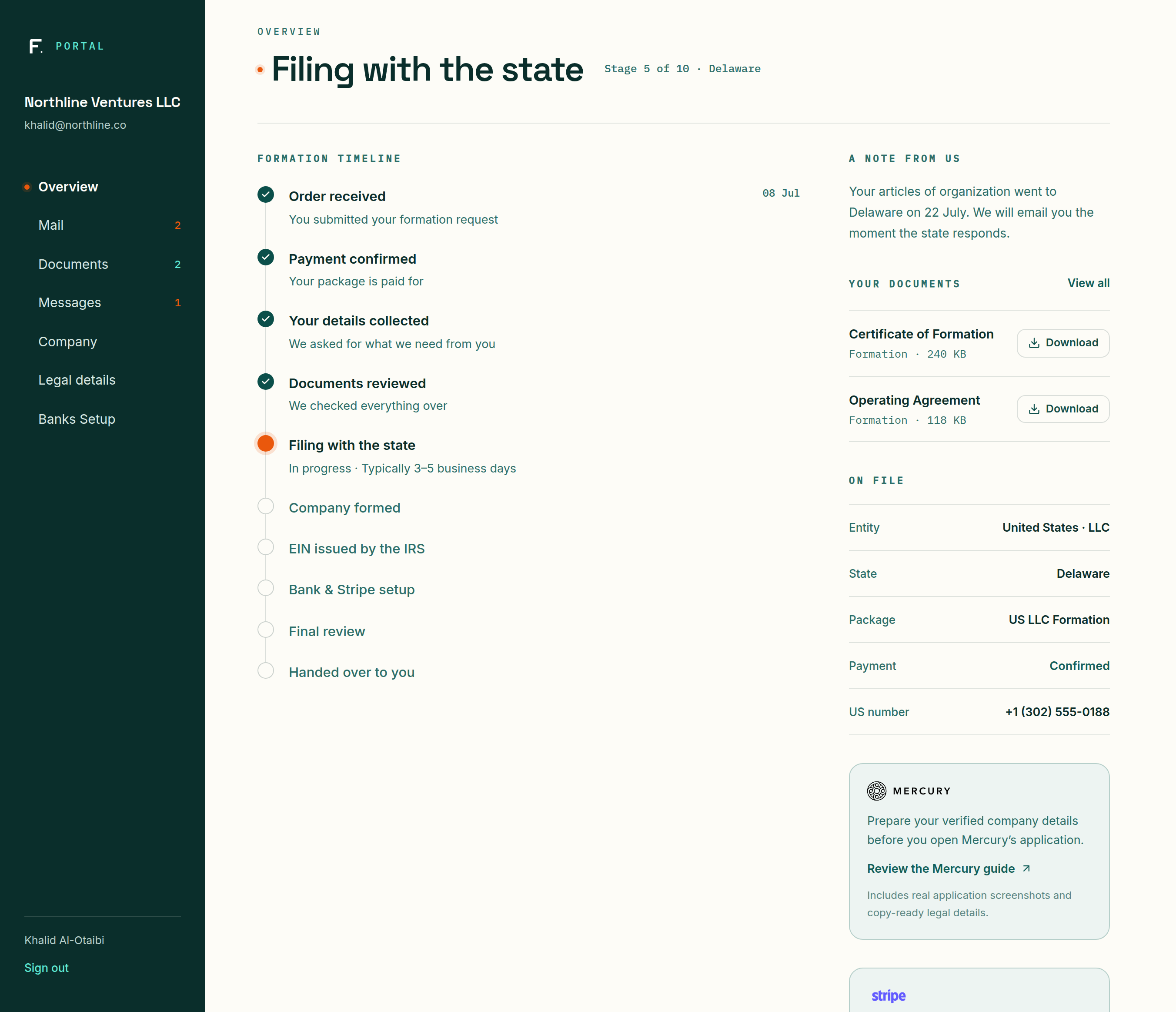This screenshot has height=1012, width=1176.
Task: Click the Mail unread count badge
Action: pyautogui.click(x=177, y=225)
